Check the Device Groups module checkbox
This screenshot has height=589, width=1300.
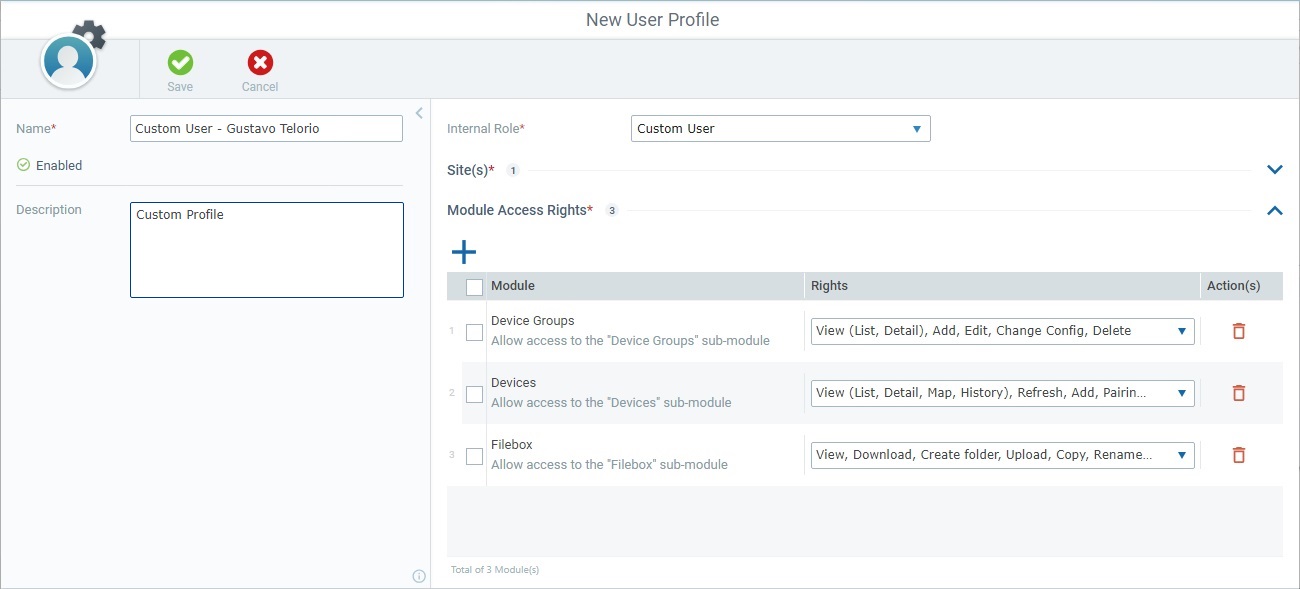473,331
